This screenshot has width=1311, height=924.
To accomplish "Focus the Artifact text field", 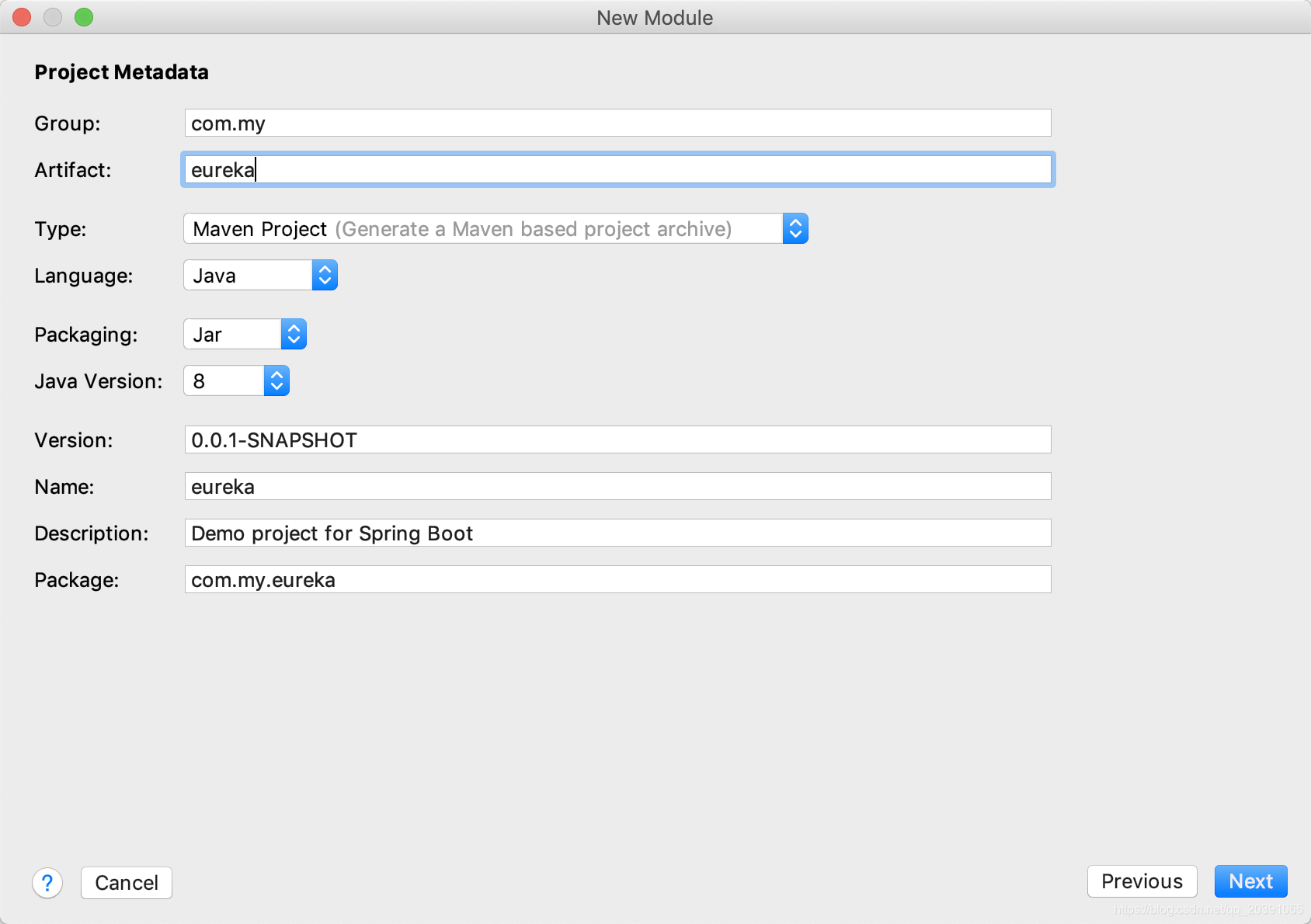I will point(617,170).
